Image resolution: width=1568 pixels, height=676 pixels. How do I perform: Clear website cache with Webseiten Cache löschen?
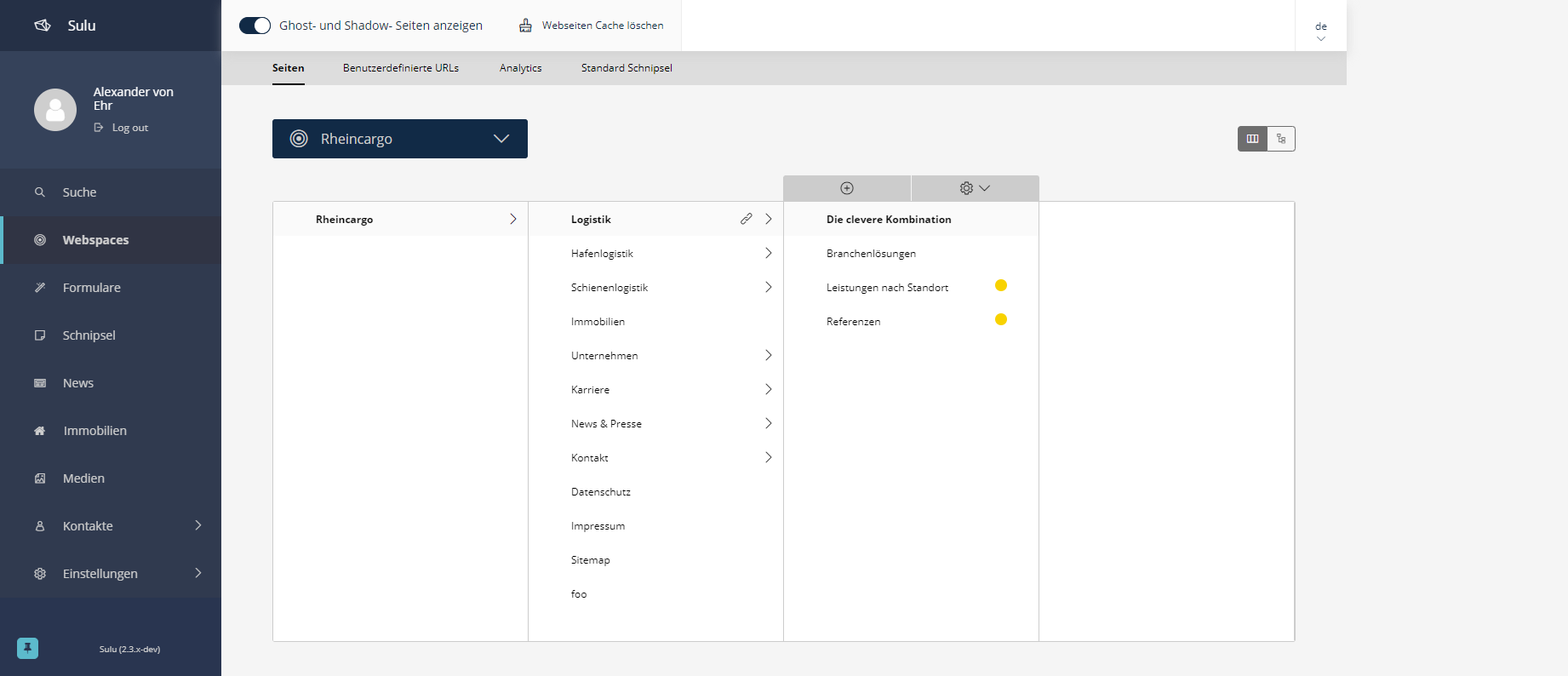point(592,26)
